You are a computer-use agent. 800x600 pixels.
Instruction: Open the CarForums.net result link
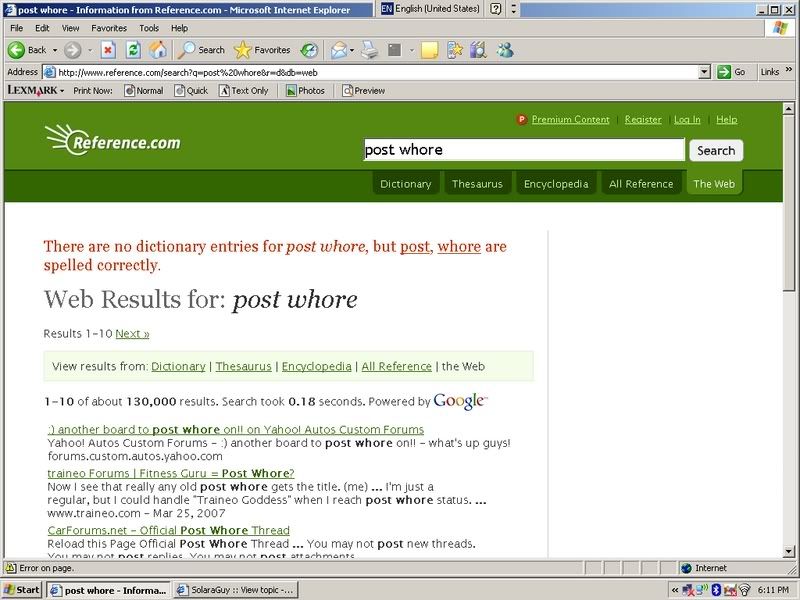[x=168, y=531]
